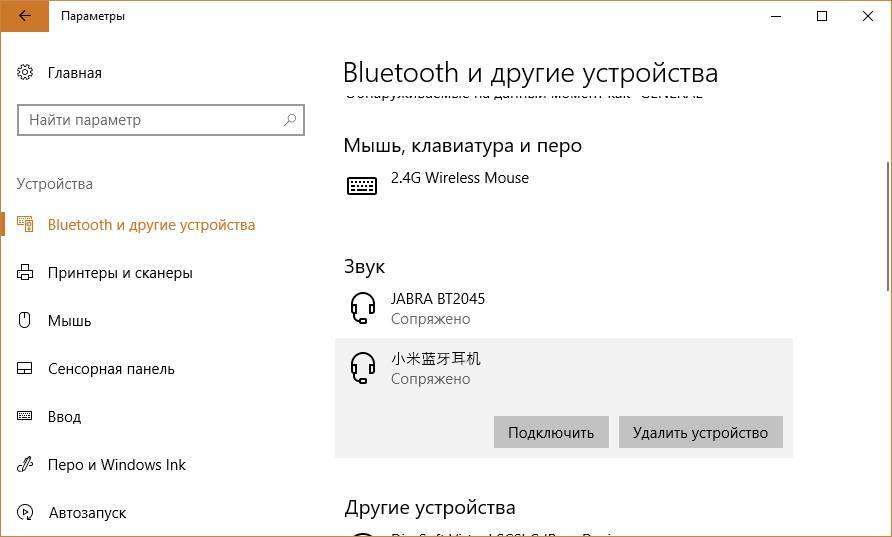Click the mouse icon in sidebar

(26, 321)
